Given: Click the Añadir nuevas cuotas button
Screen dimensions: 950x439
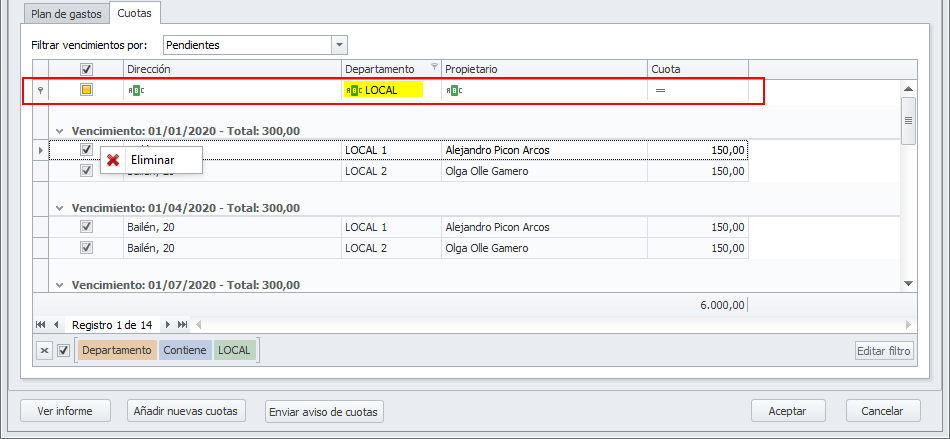Looking at the screenshot, I should pos(186,411).
